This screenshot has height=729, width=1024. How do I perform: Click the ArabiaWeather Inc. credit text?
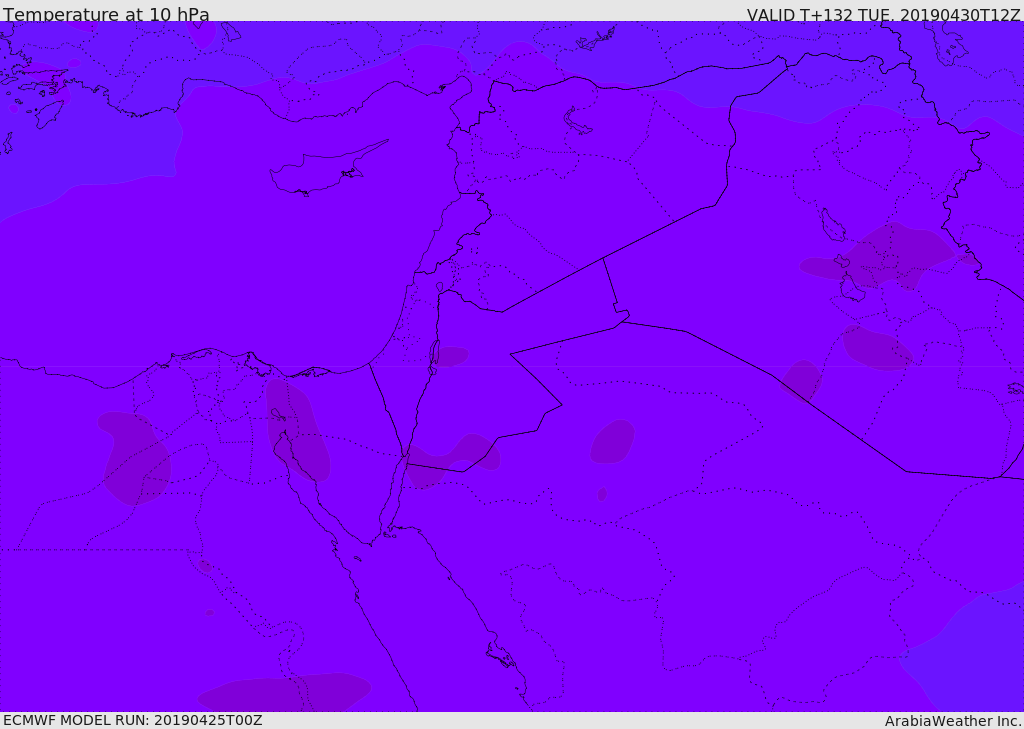953,721
